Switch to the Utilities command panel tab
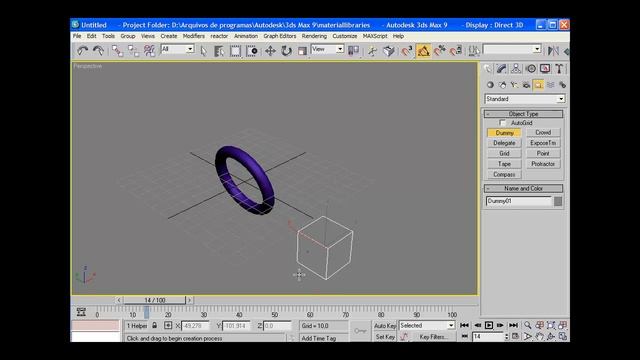Screen dimensions: 640x360 [559, 69]
